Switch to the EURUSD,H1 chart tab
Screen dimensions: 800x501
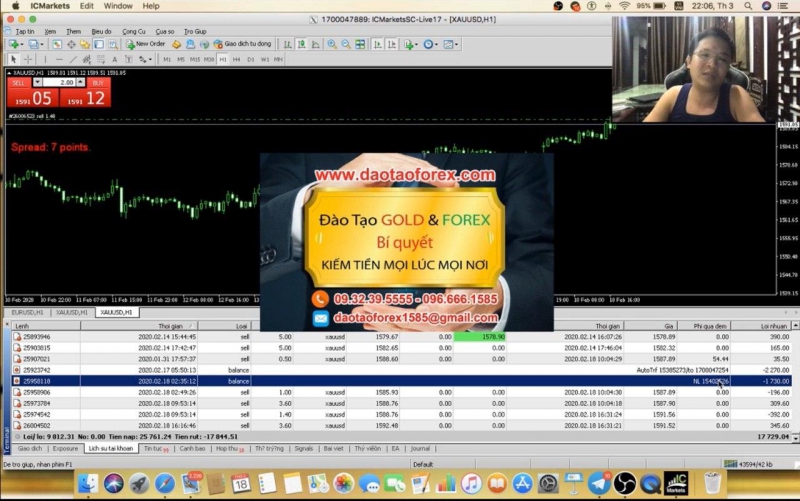click(x=28, y=312)
